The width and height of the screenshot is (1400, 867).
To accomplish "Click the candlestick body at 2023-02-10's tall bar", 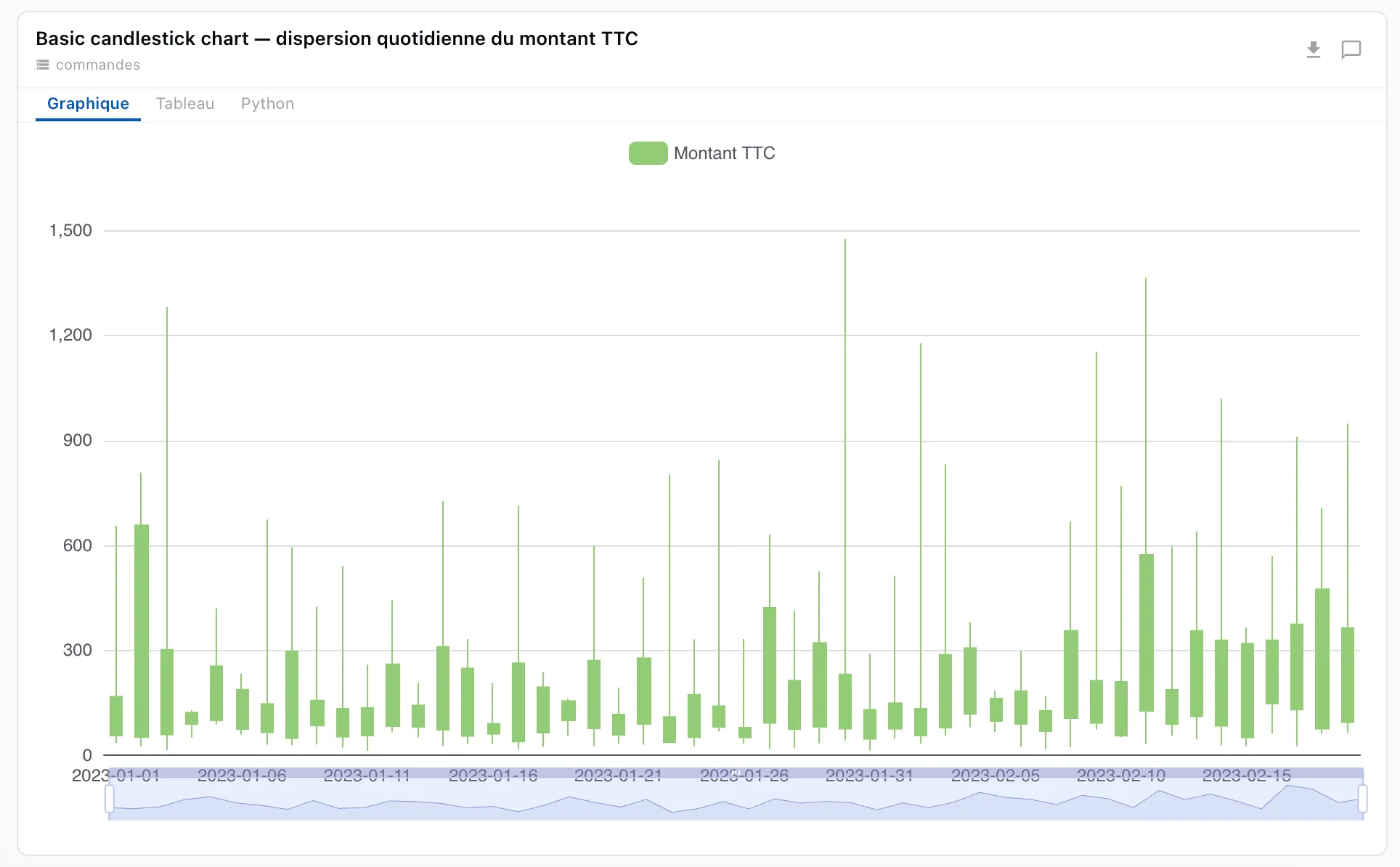I will (x=1147, y=633).
